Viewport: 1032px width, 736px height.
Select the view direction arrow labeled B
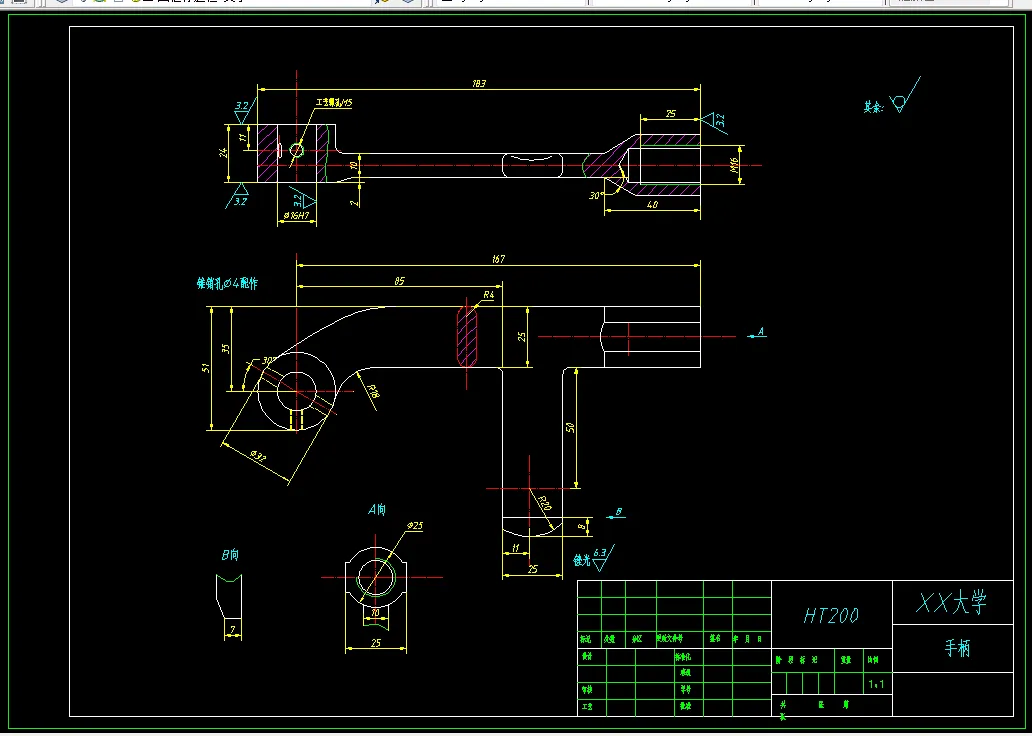pyautogui.click(x=615, y=514)
